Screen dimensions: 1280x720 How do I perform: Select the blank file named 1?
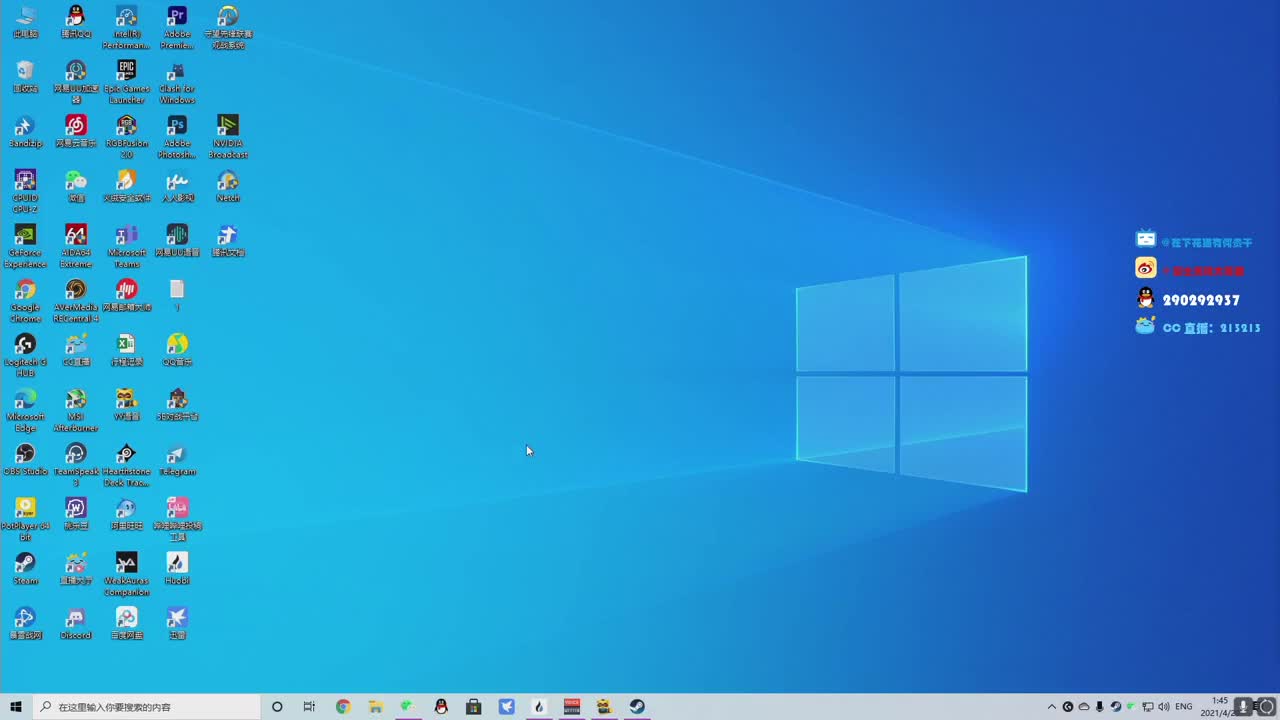(x=177, y=295)
